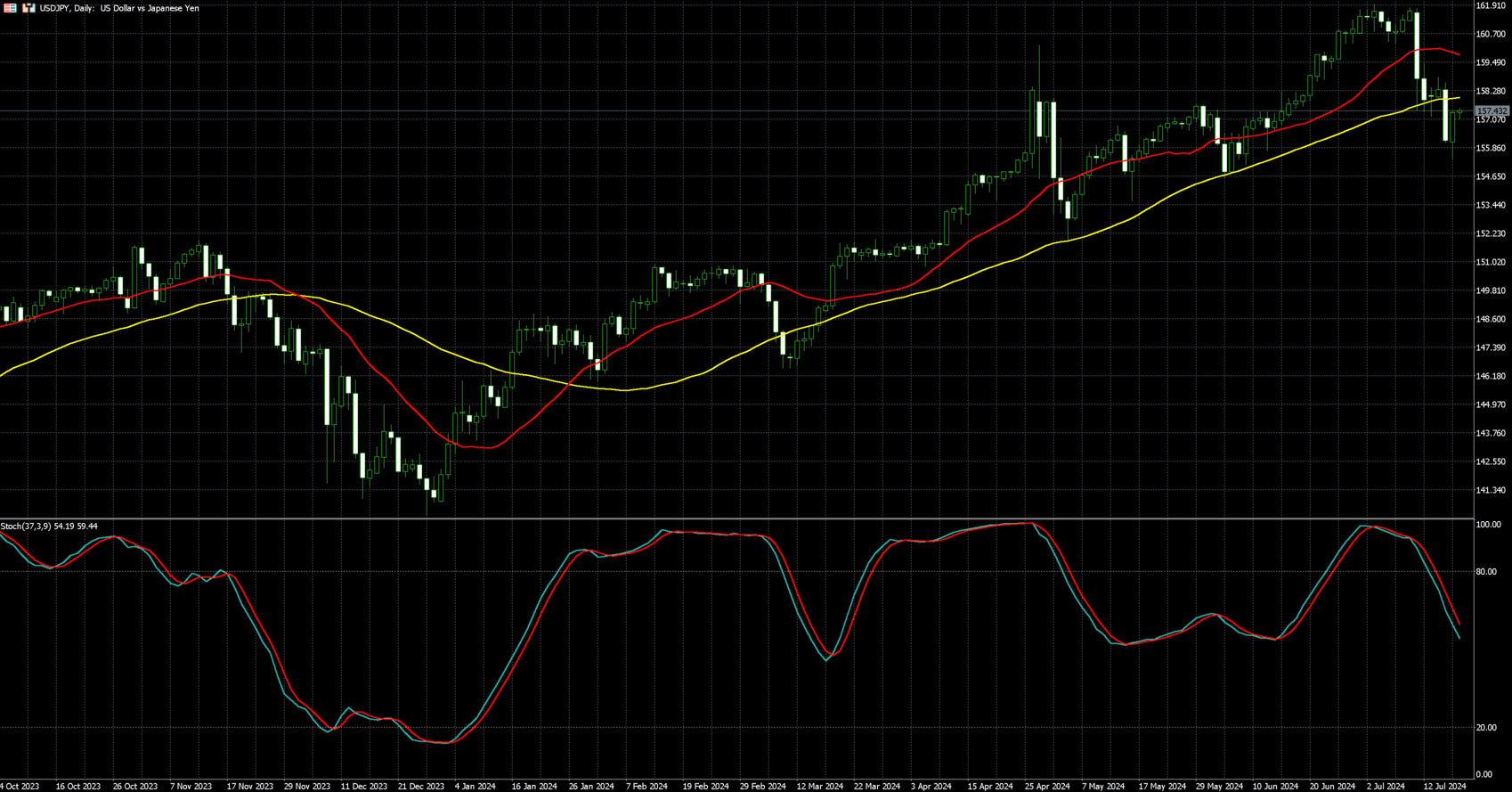Open the Depth of Market grid icon
Screen dimensions: 1512x792
coord(11,8)
